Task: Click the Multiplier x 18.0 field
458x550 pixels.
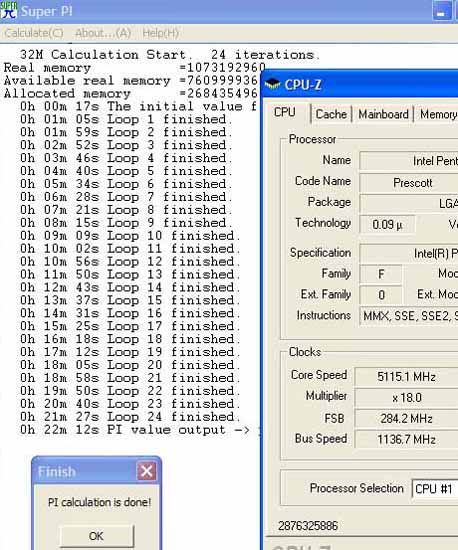Action: [x=406, y=397]
